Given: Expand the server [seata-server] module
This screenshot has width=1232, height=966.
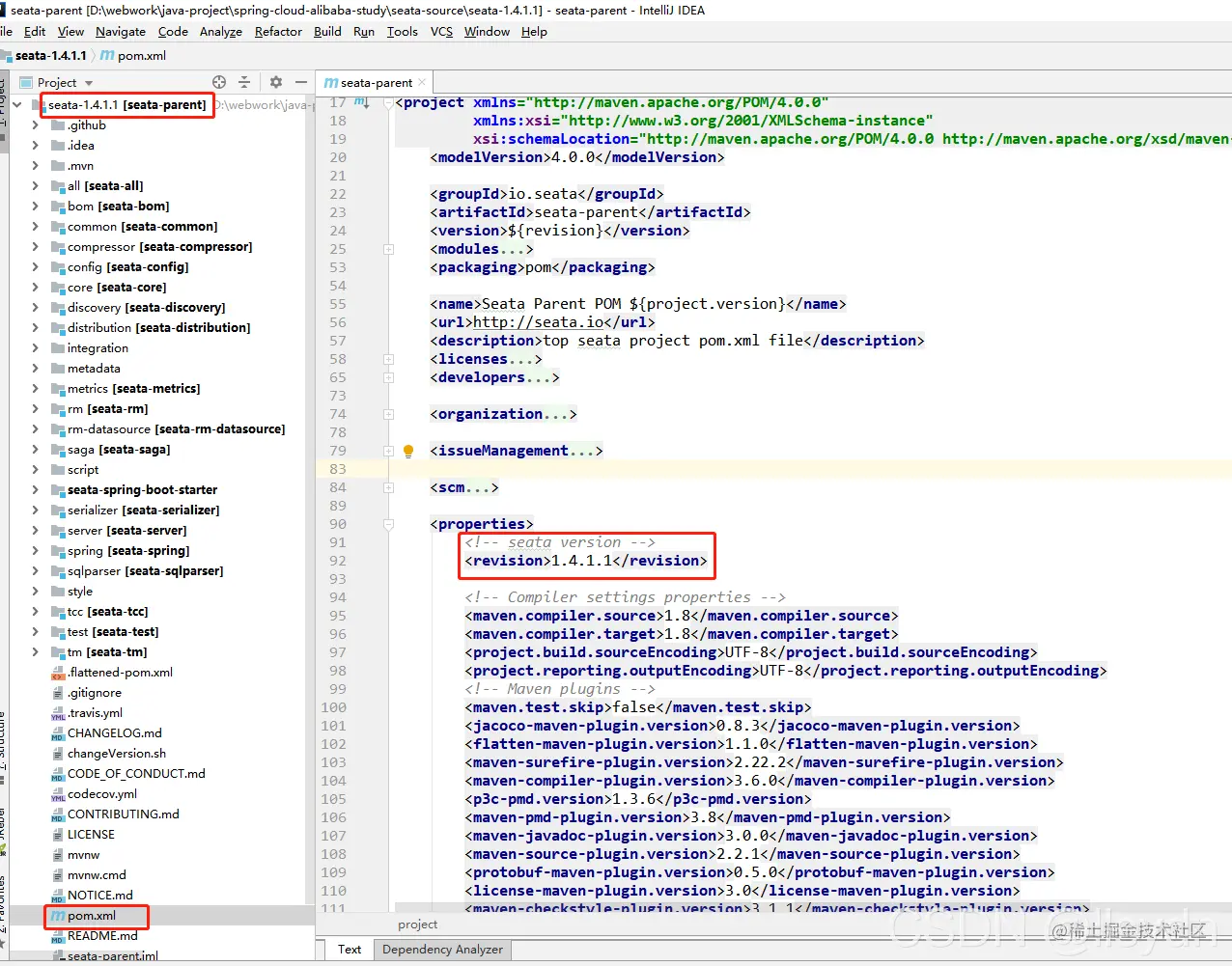Looking at the screenshot, I should click(35, 531).
